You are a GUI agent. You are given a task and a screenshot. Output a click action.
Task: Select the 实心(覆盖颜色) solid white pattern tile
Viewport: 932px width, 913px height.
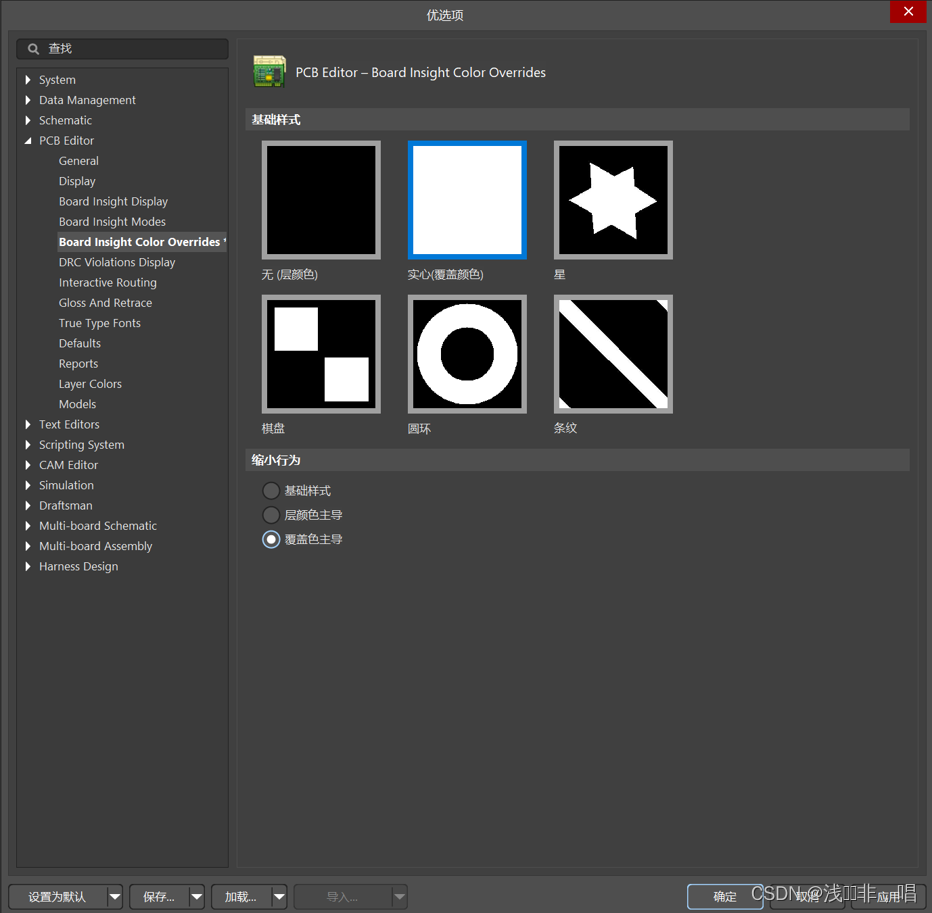(467, 200)
